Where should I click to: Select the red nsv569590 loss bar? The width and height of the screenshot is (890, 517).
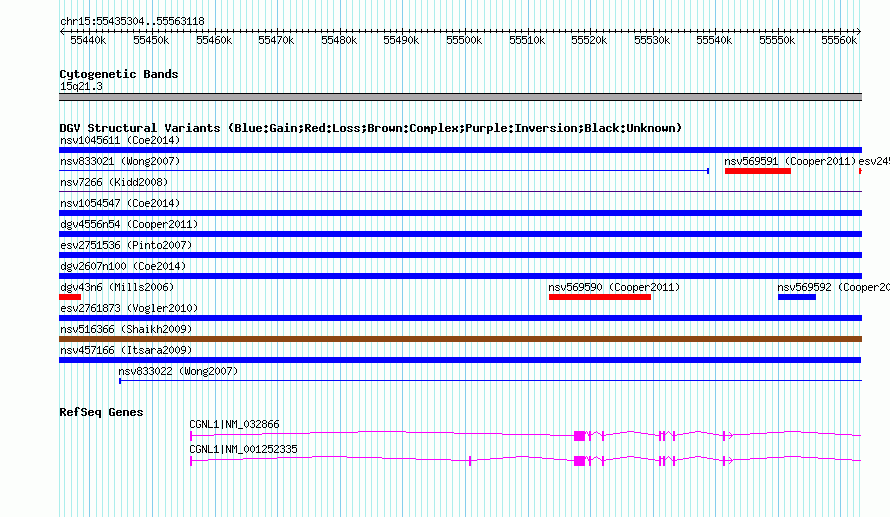pos(600,297)
